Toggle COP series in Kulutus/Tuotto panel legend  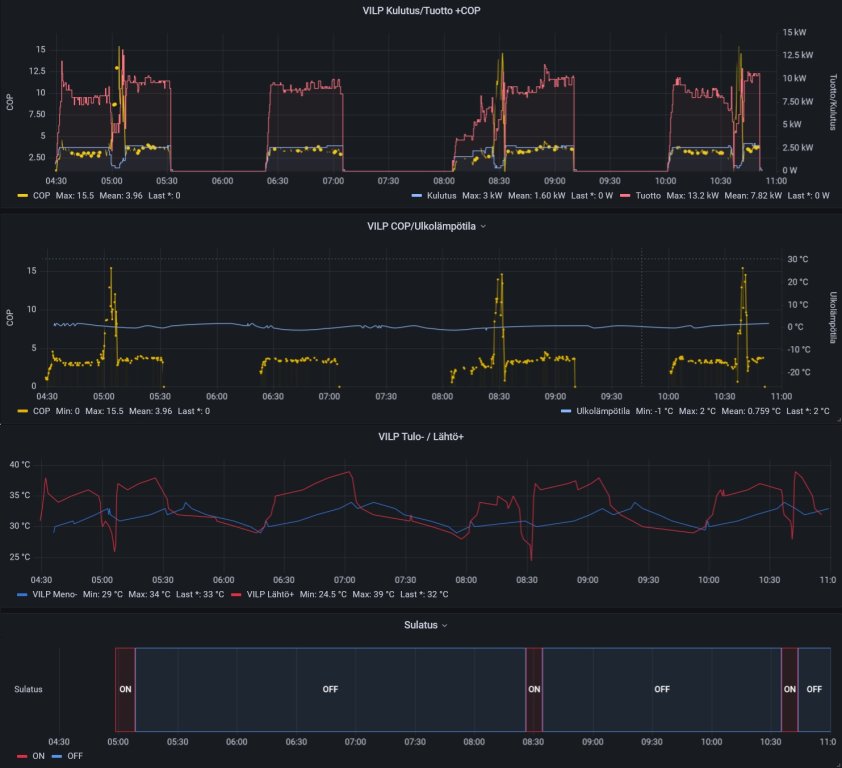41,196
